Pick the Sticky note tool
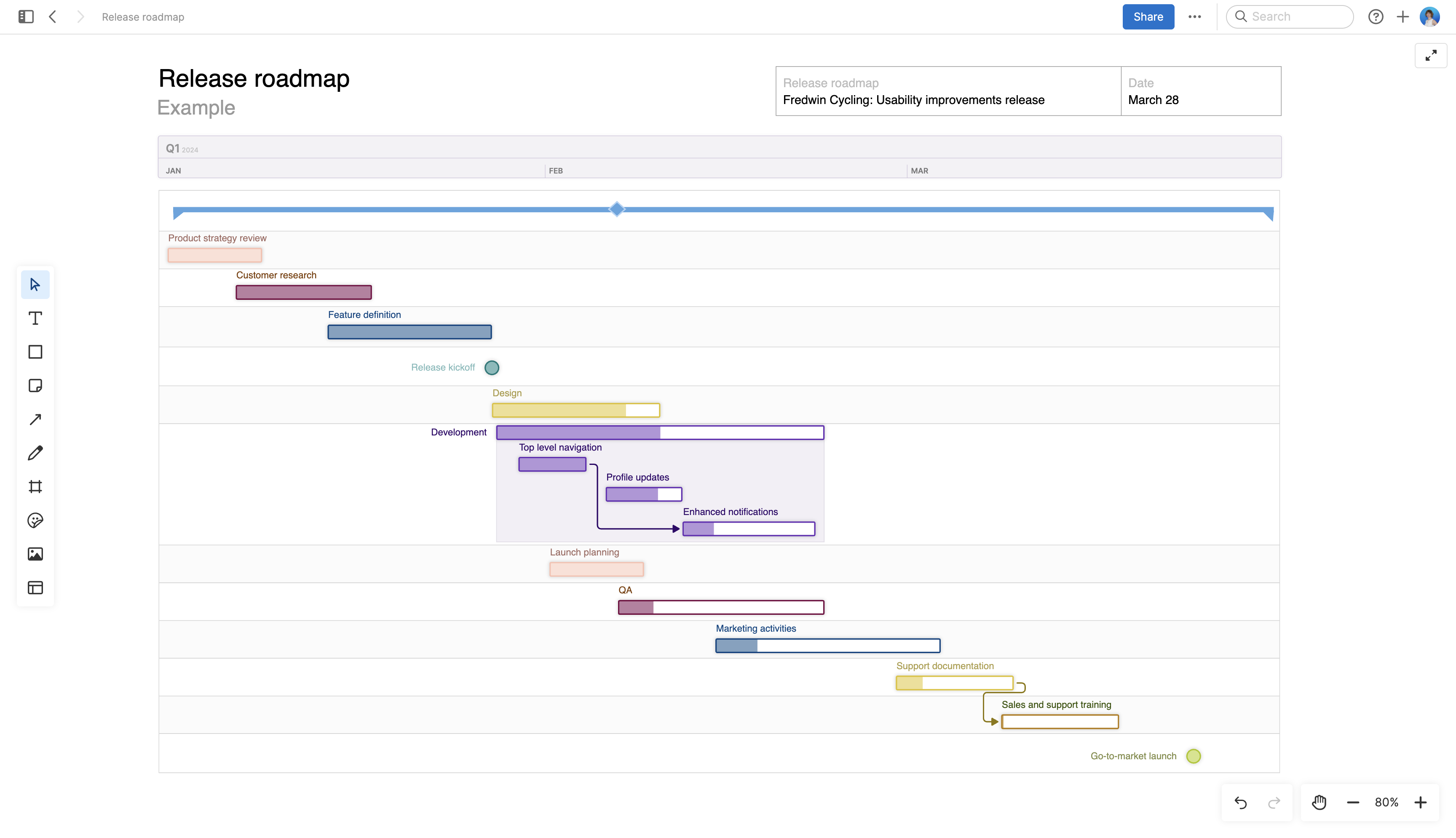 [35, 386]
